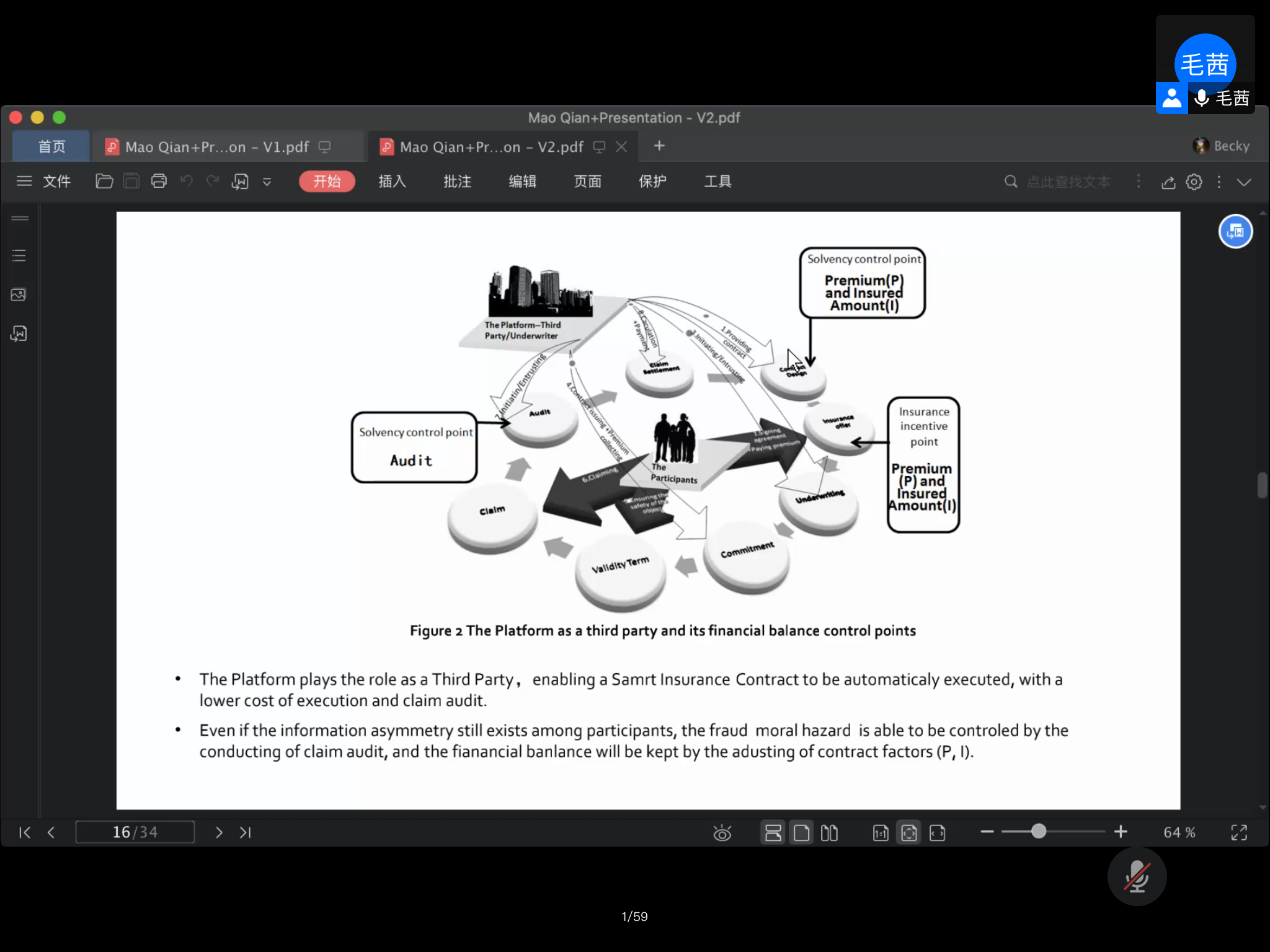The width and height of the screenshot is (1270, 952).
Task: Open the 批注 ribbon tab
Action: pyautogui.click(x=457, y=181)
